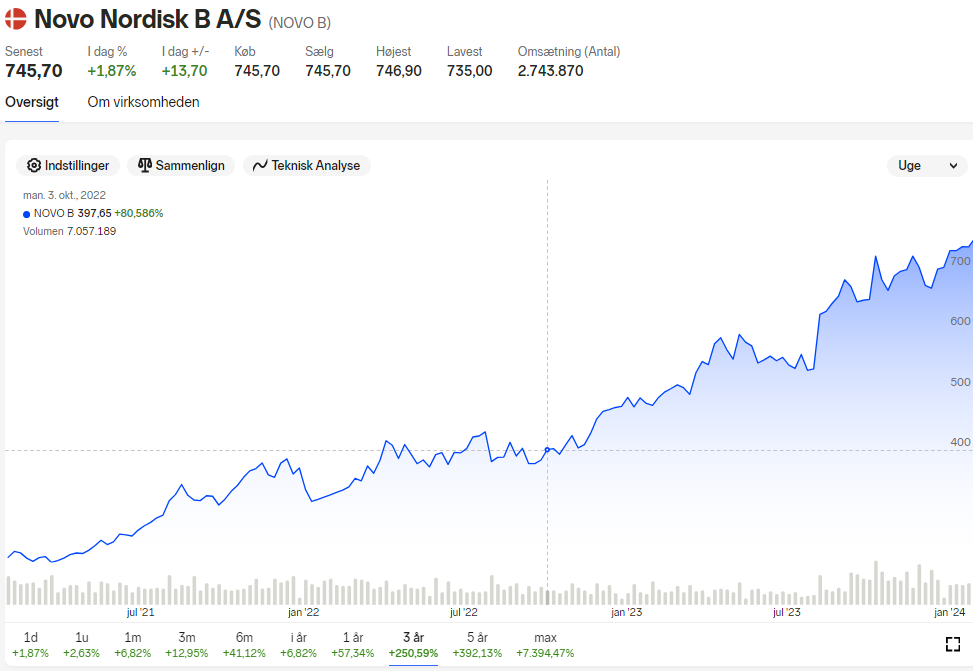Click the Højest value 746,90
The width and height of the screenshot is (973, 671).
[x=398, y=71]
